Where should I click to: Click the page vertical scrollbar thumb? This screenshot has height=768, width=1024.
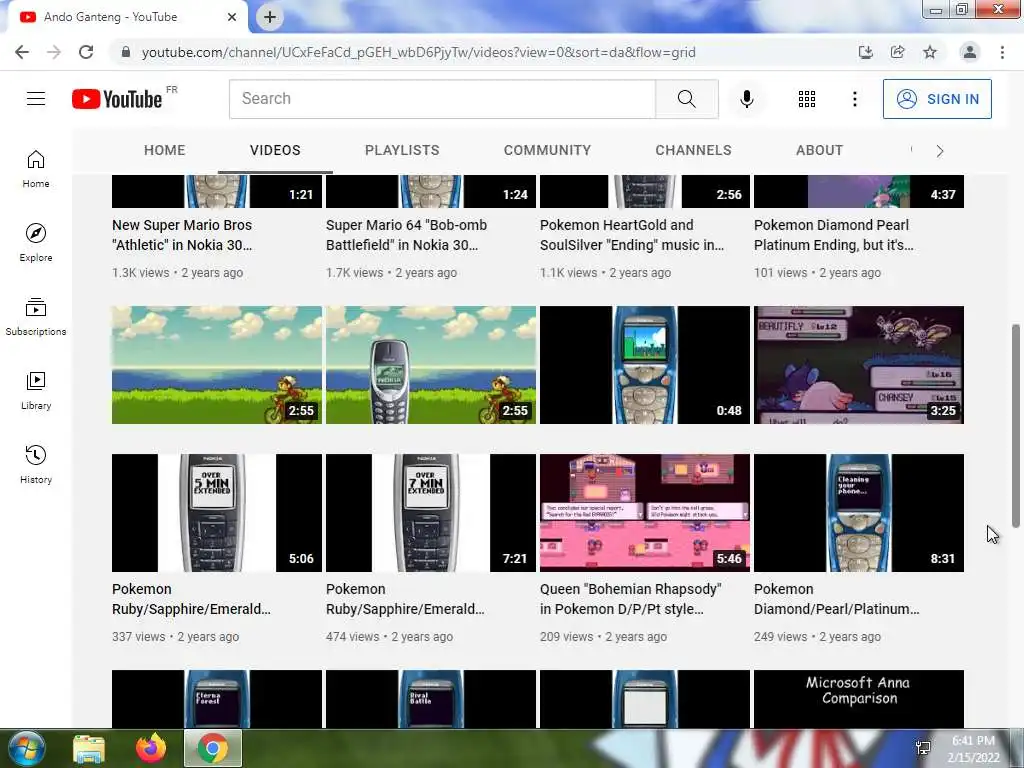tap(1016, 425)
